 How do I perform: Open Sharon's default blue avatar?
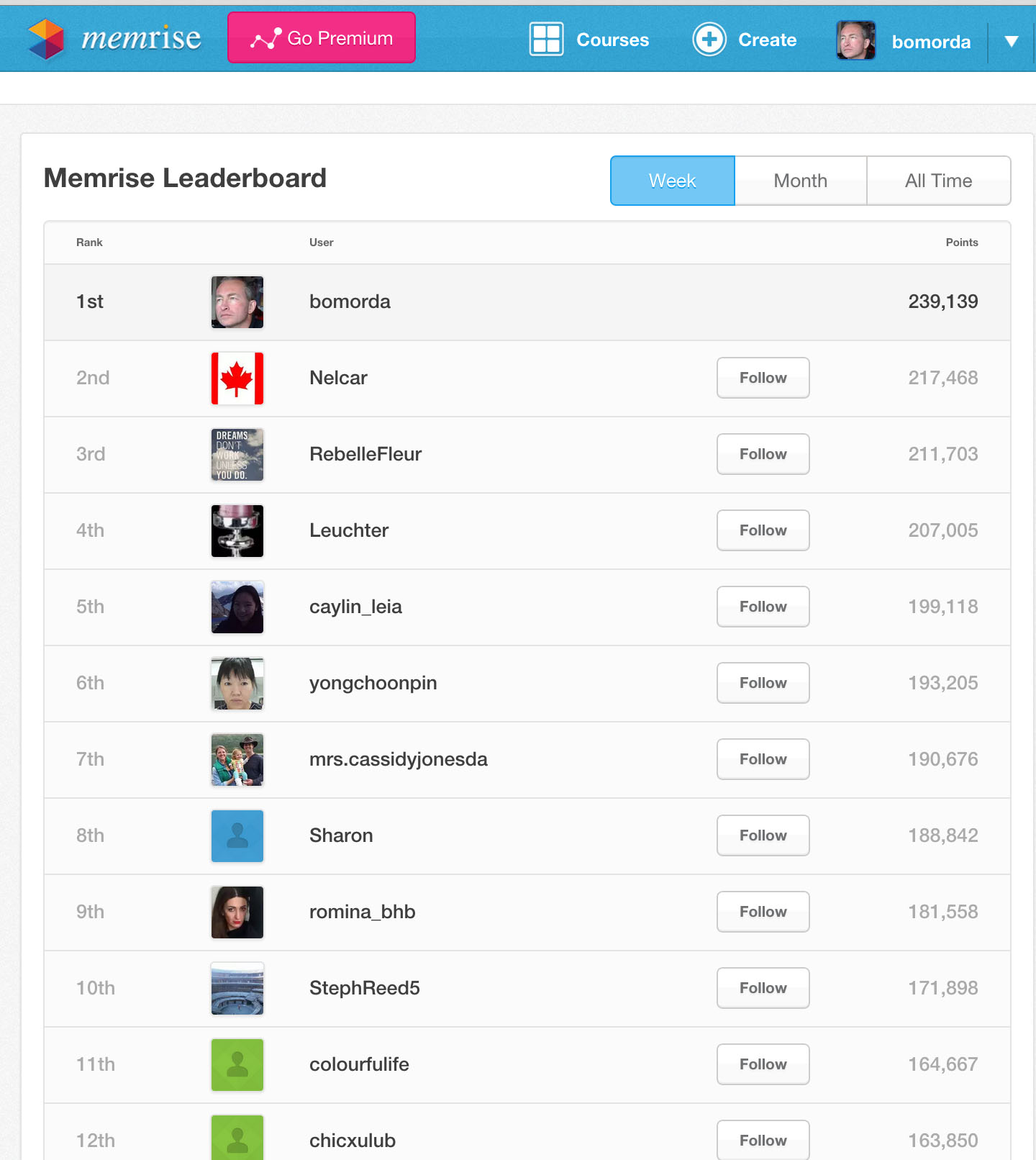click(x=237, y=836)
